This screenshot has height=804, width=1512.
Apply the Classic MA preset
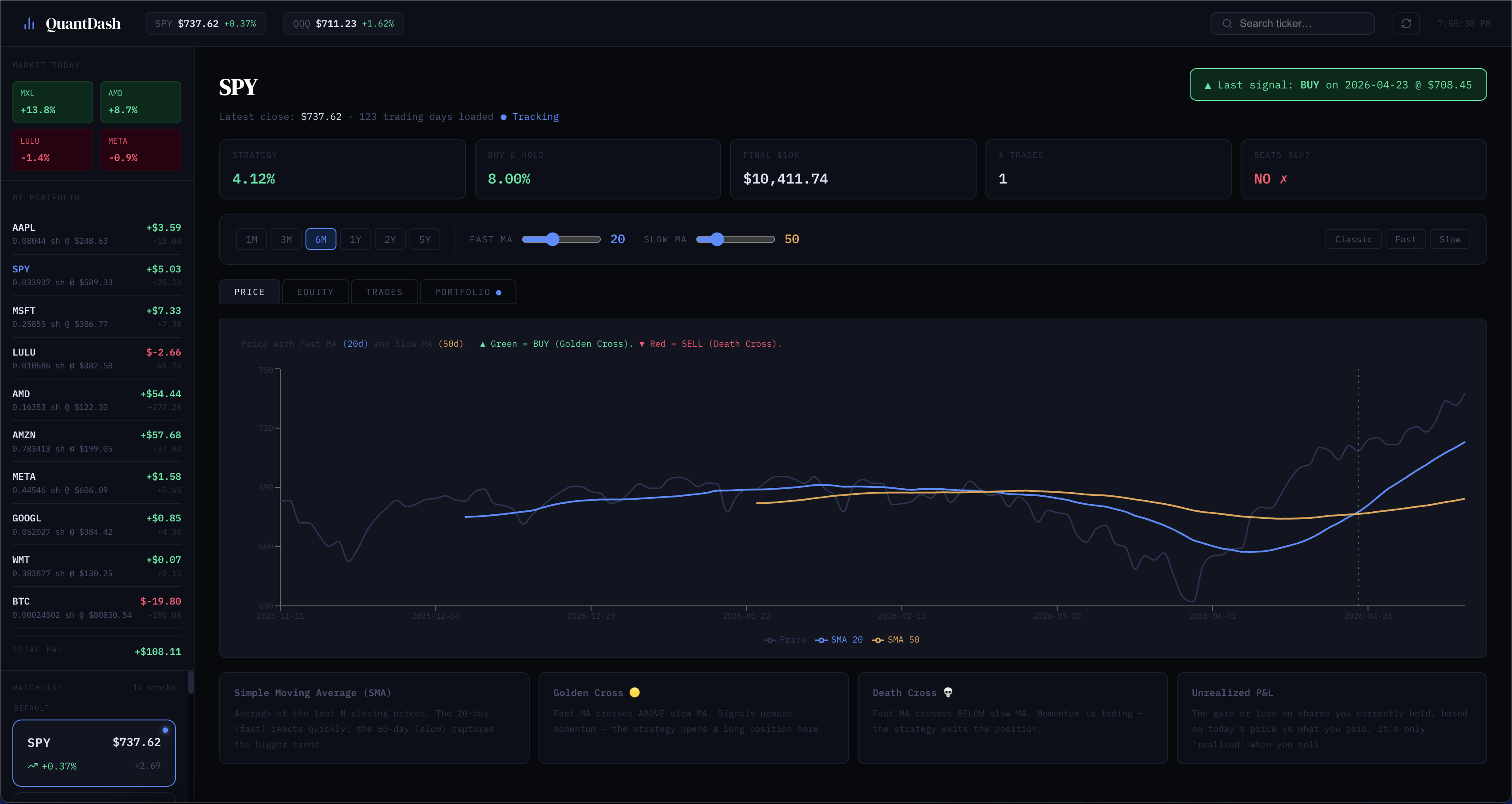(x=1353, y=239)
